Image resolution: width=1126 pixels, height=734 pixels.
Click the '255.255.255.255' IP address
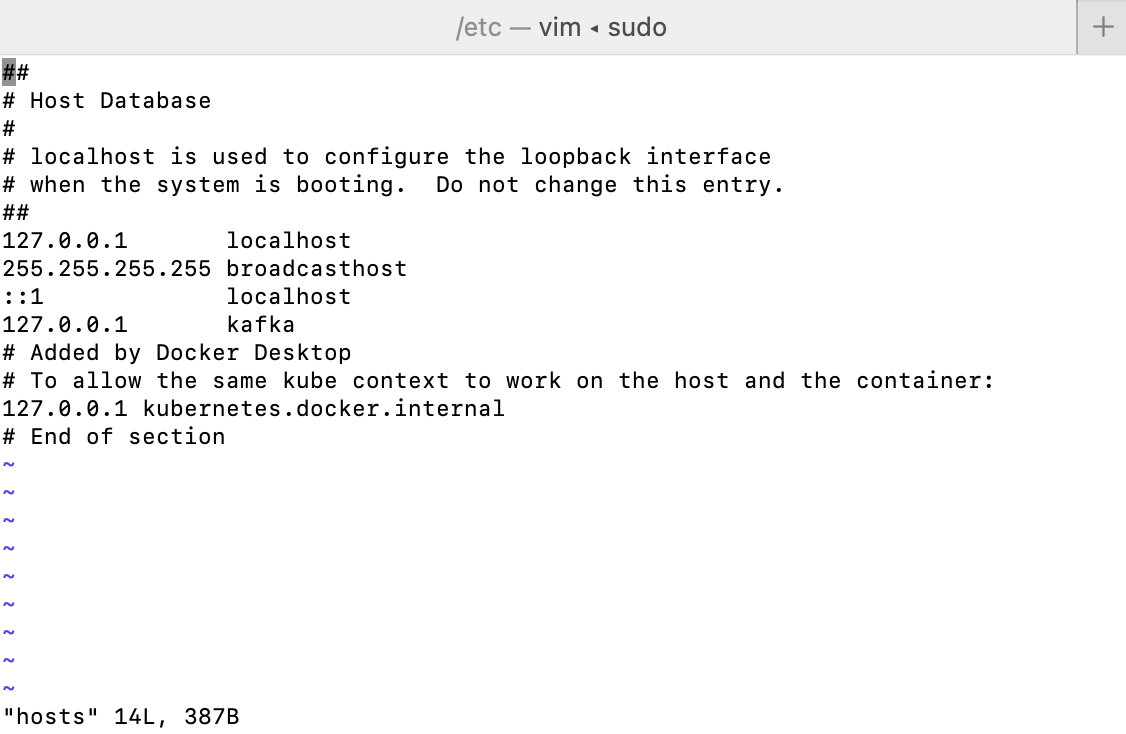click(107, 269)
